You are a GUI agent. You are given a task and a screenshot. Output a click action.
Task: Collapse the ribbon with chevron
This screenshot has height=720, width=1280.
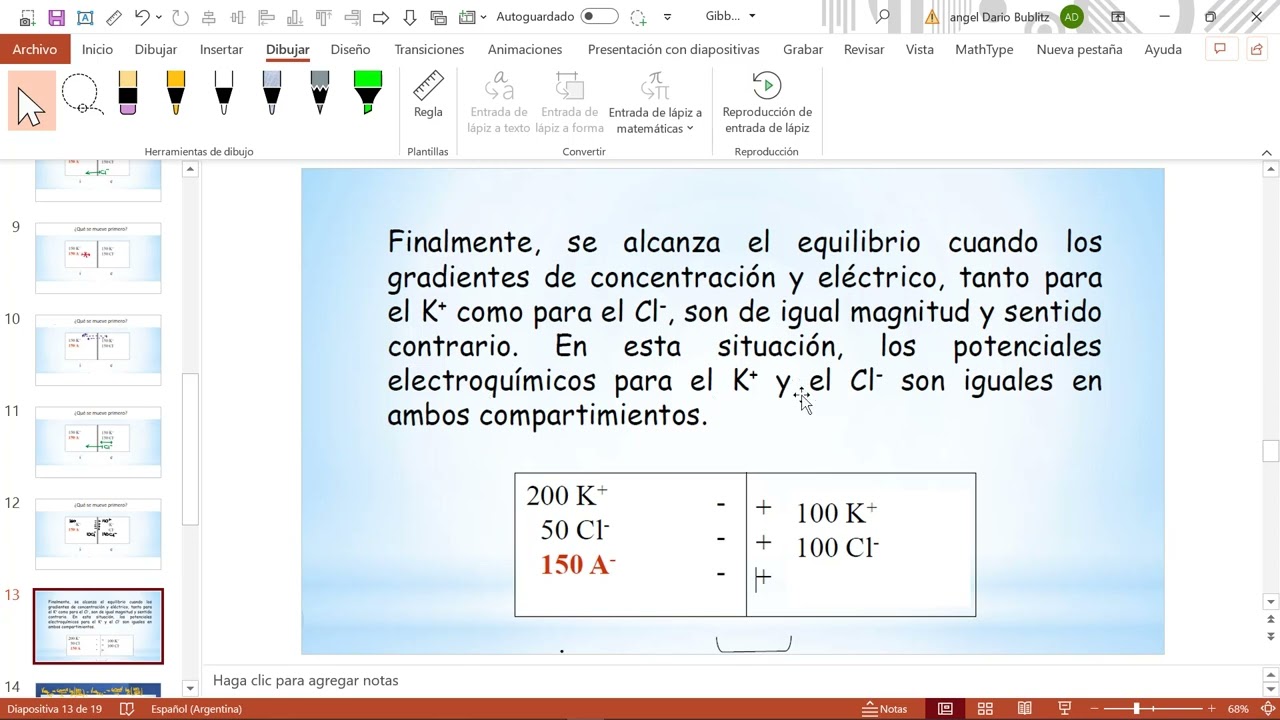(x=1267, y=152)
